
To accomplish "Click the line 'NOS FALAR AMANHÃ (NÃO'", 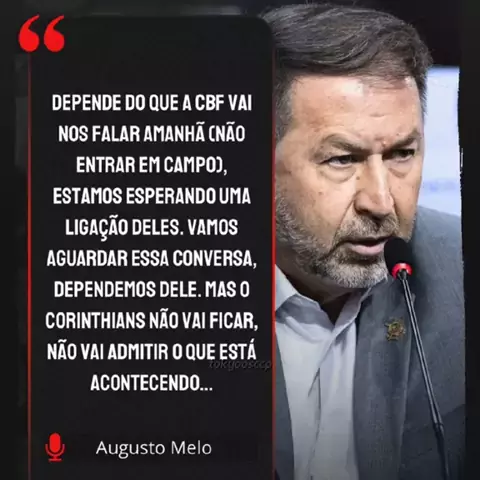I will pos(152,134).
